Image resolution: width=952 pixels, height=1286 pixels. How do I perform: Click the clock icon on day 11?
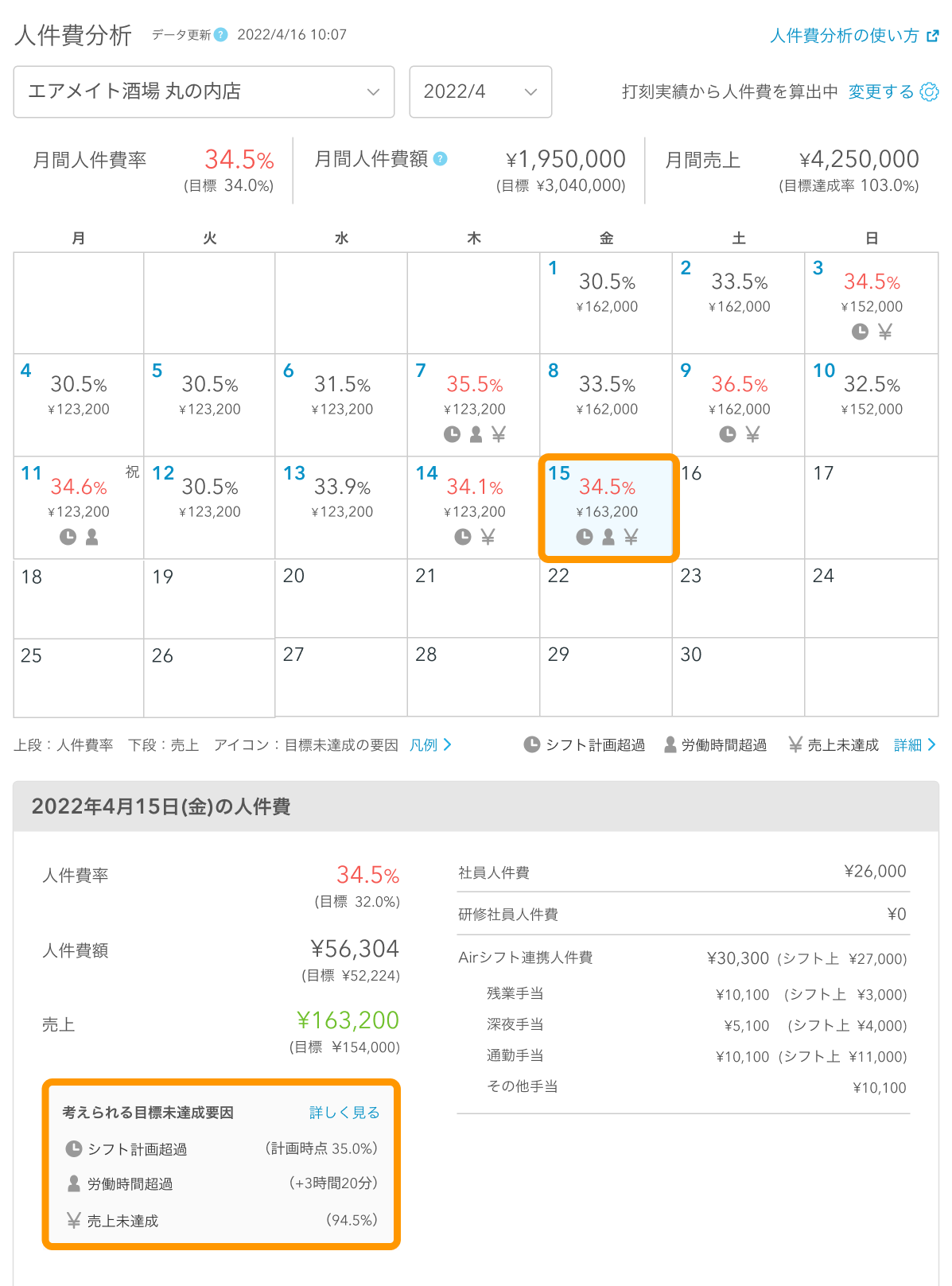(x=68, y=537)
